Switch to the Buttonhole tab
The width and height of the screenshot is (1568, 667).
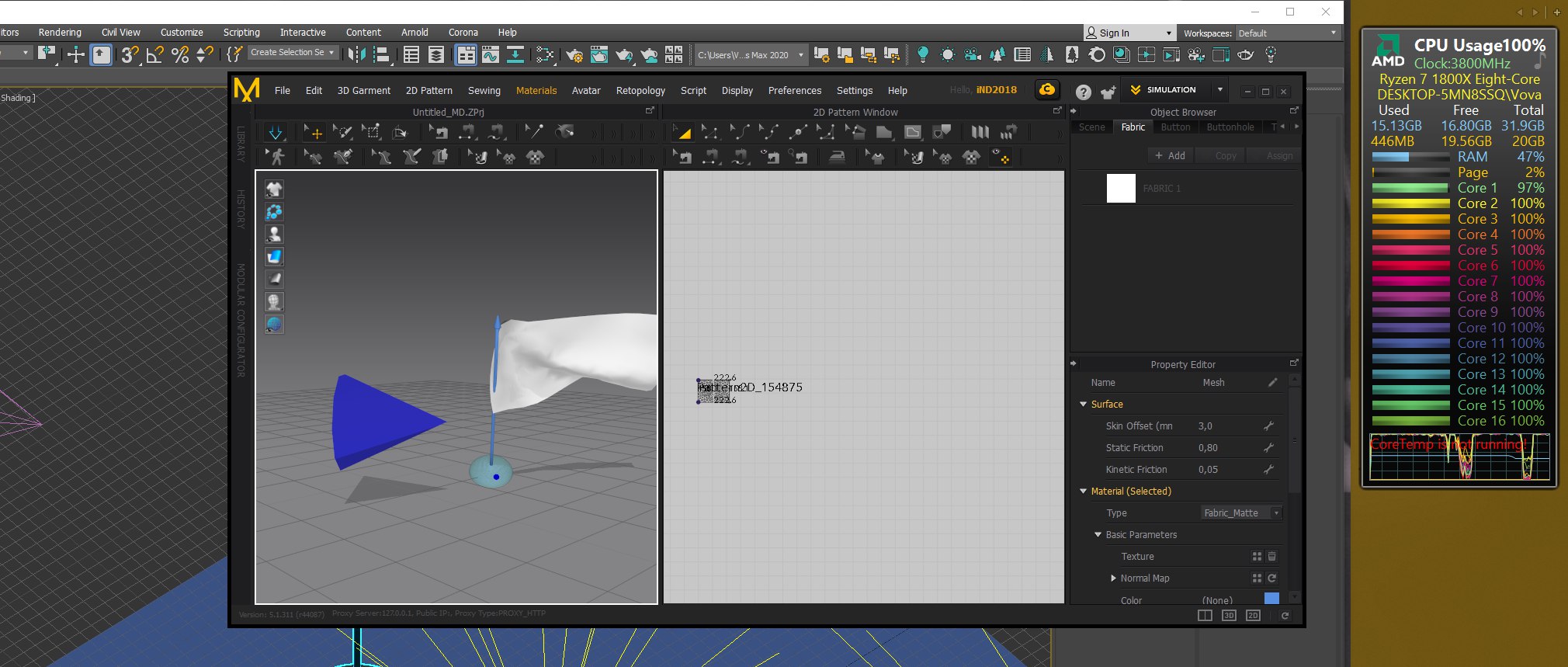click(1230, 127)
